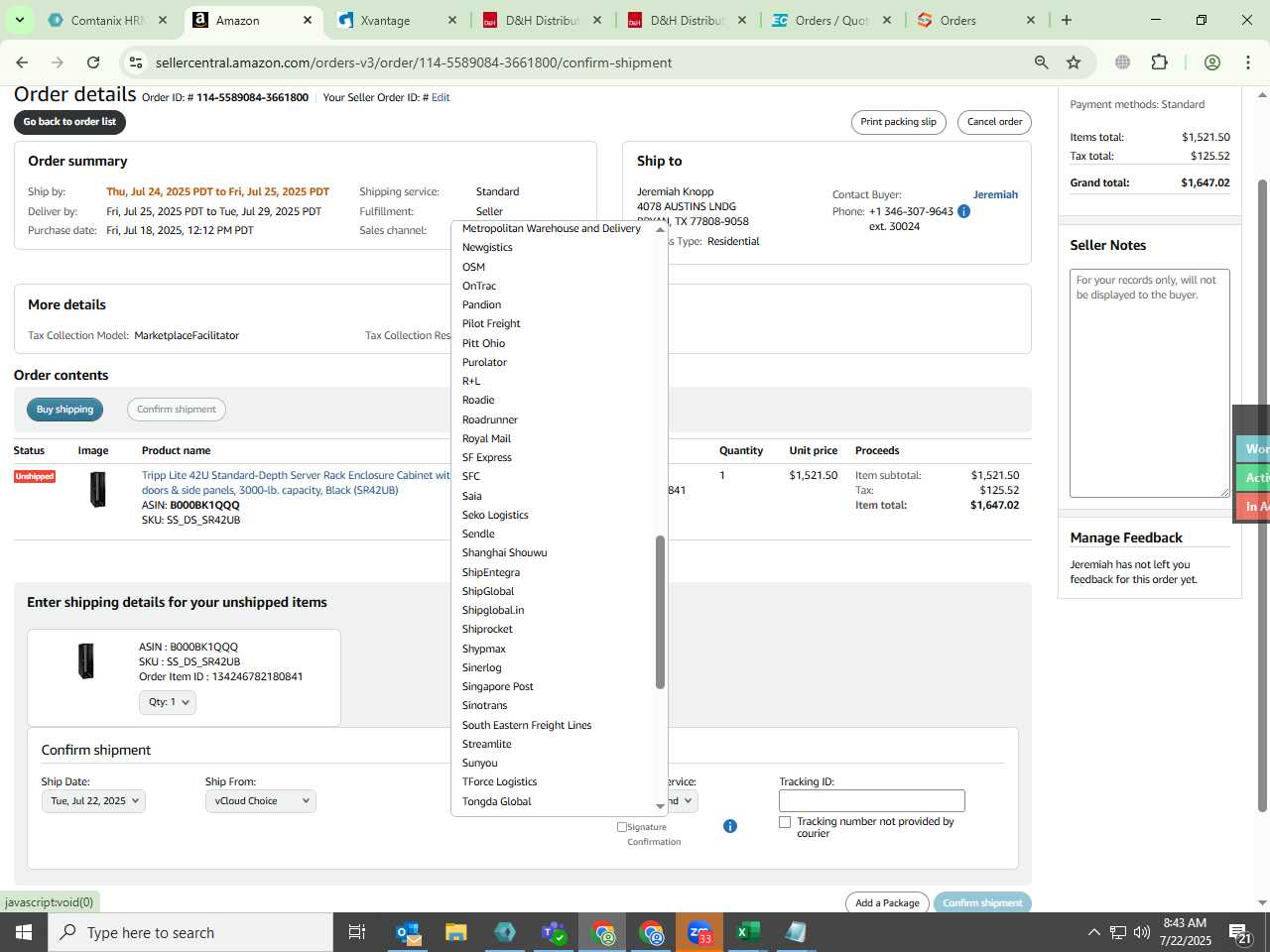
Task: Select Purolator from the carrier list
Action: coord(484,362)
